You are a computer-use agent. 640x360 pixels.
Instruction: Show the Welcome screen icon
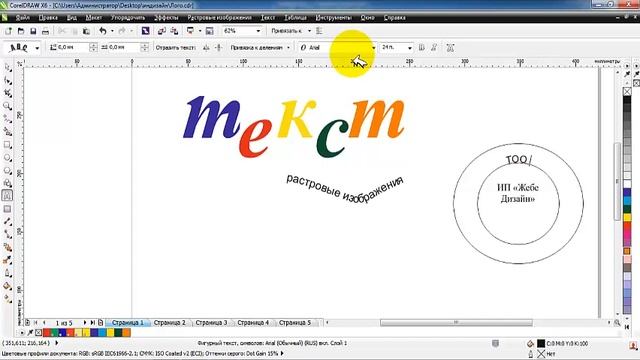pyautogui.click(x=209, y=31)
